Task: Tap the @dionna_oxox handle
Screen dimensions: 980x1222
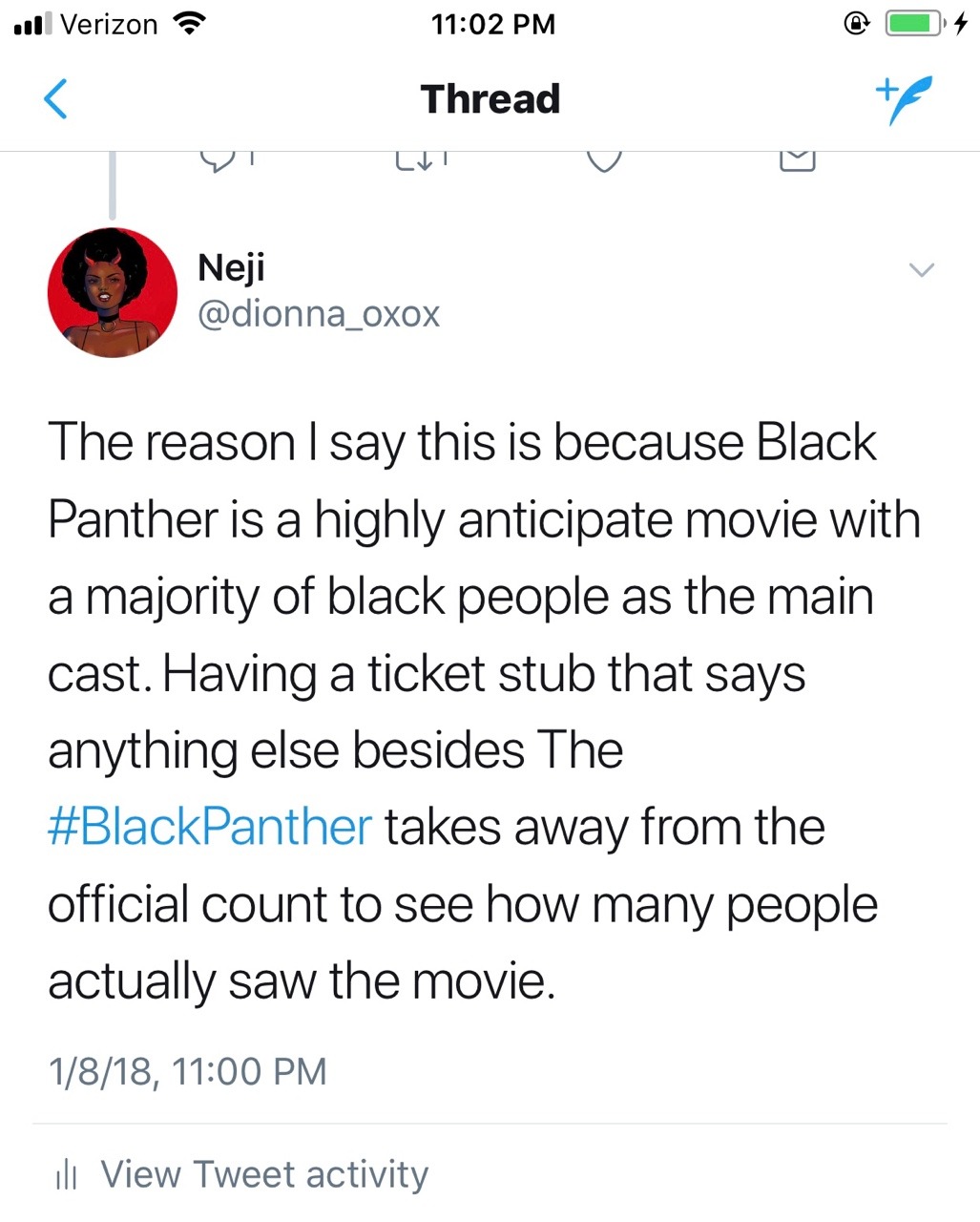Action: point(319,314)
